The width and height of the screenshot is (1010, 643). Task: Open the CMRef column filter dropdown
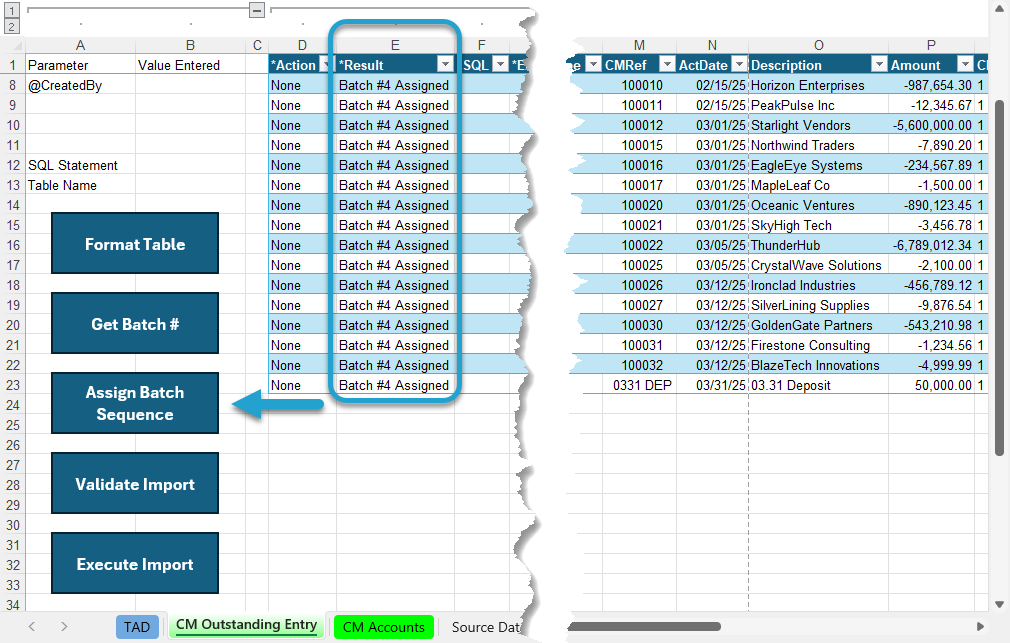pyautogui.click(x=667, y=64)
